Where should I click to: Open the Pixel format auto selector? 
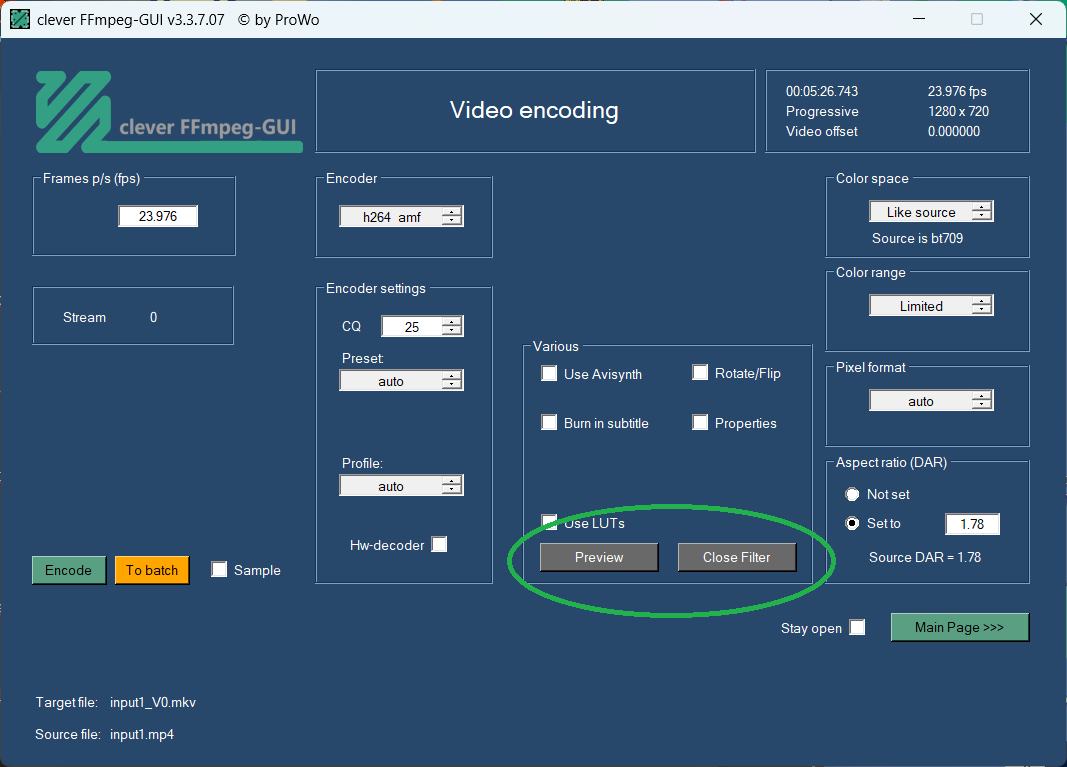(x=931, y=401)
